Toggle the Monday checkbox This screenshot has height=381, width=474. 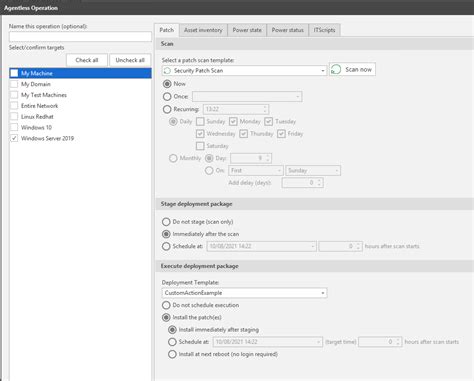pyautogui.click(x=233, y=121)
